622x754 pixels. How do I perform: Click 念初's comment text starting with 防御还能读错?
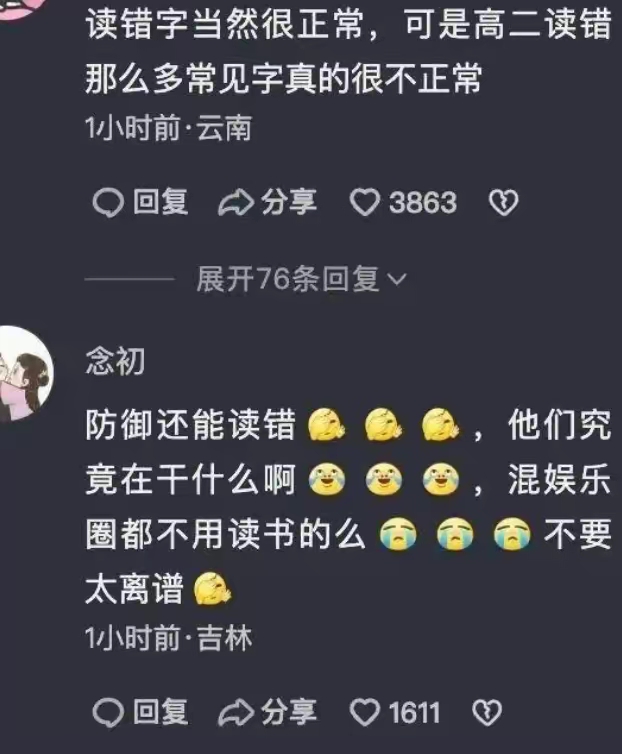[x=348, y=506]
